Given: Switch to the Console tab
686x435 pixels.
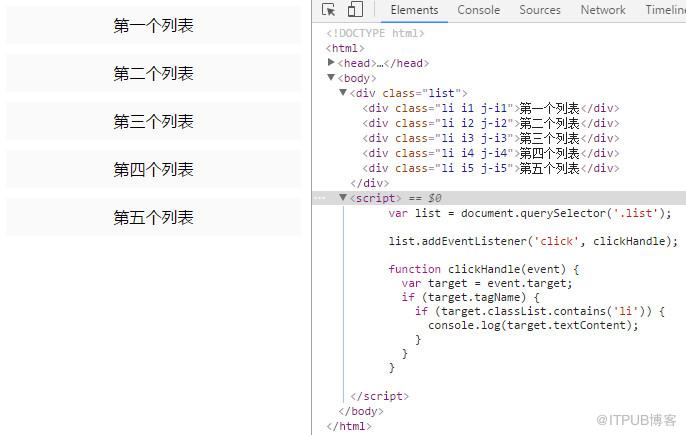Looking at the screenshot, I should pos(478,10).
